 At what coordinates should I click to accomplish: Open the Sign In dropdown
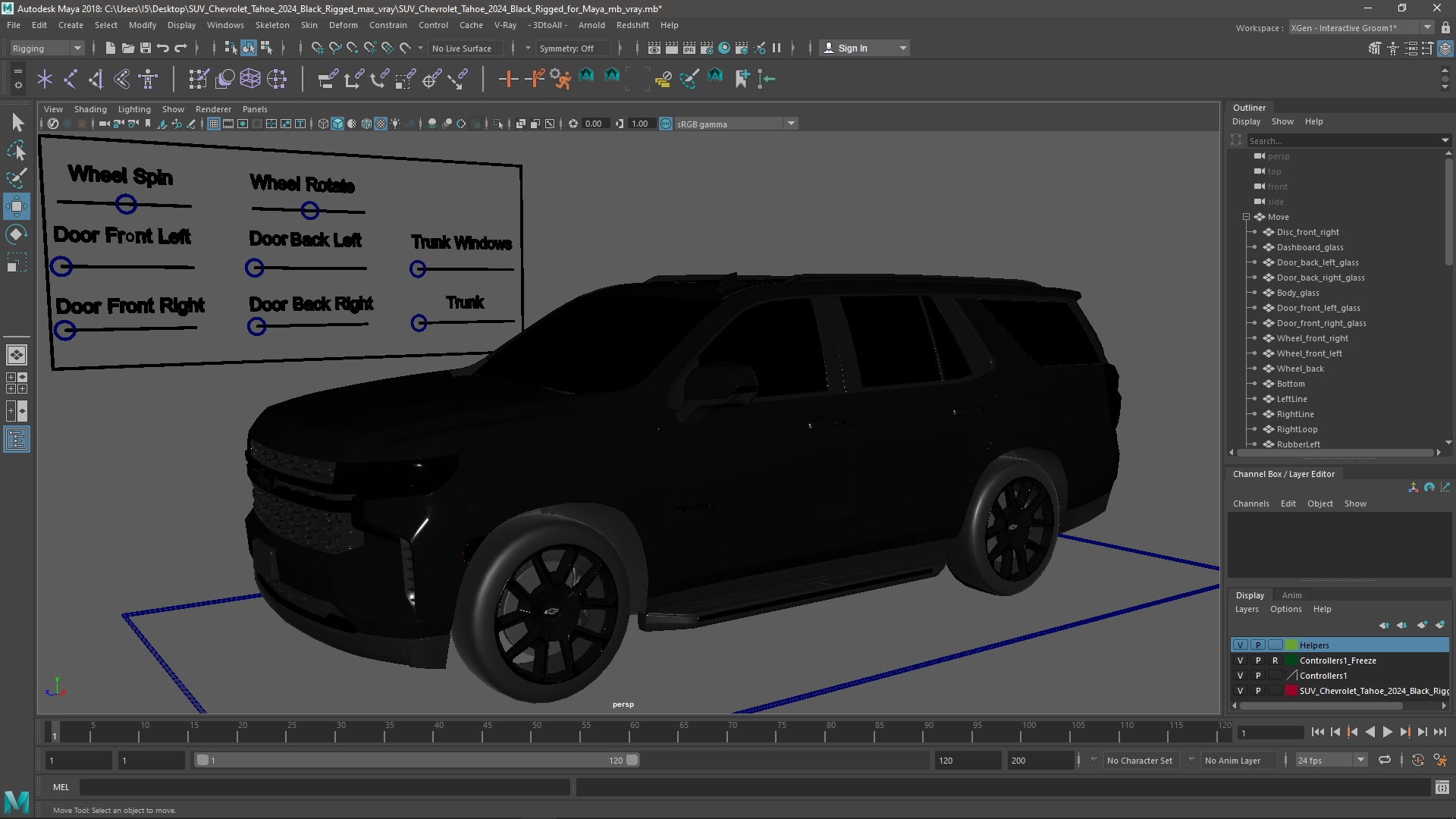865,48
